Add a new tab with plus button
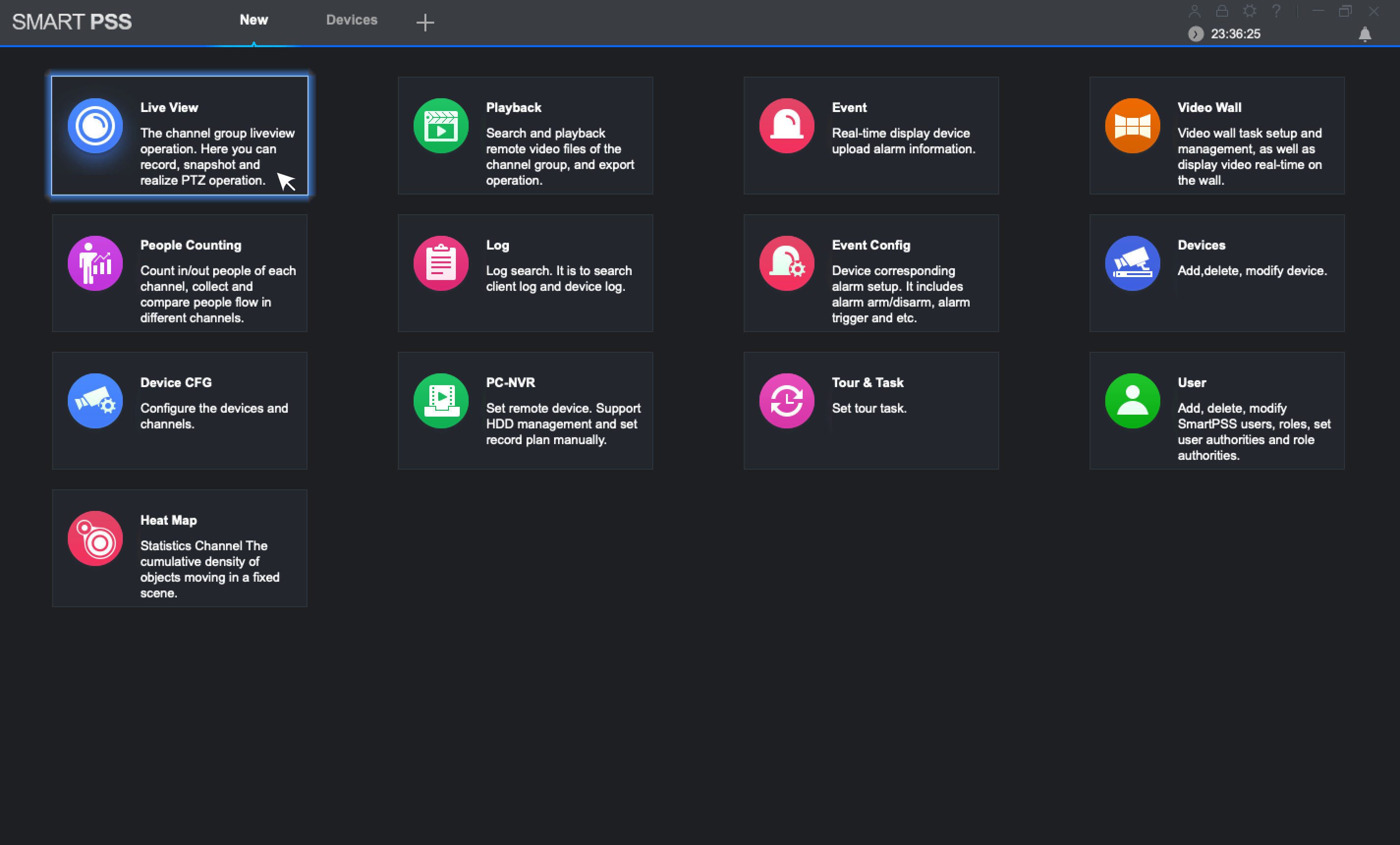Image resolution: width=1400 pixels, height=845 pixels. coord(425,23)
